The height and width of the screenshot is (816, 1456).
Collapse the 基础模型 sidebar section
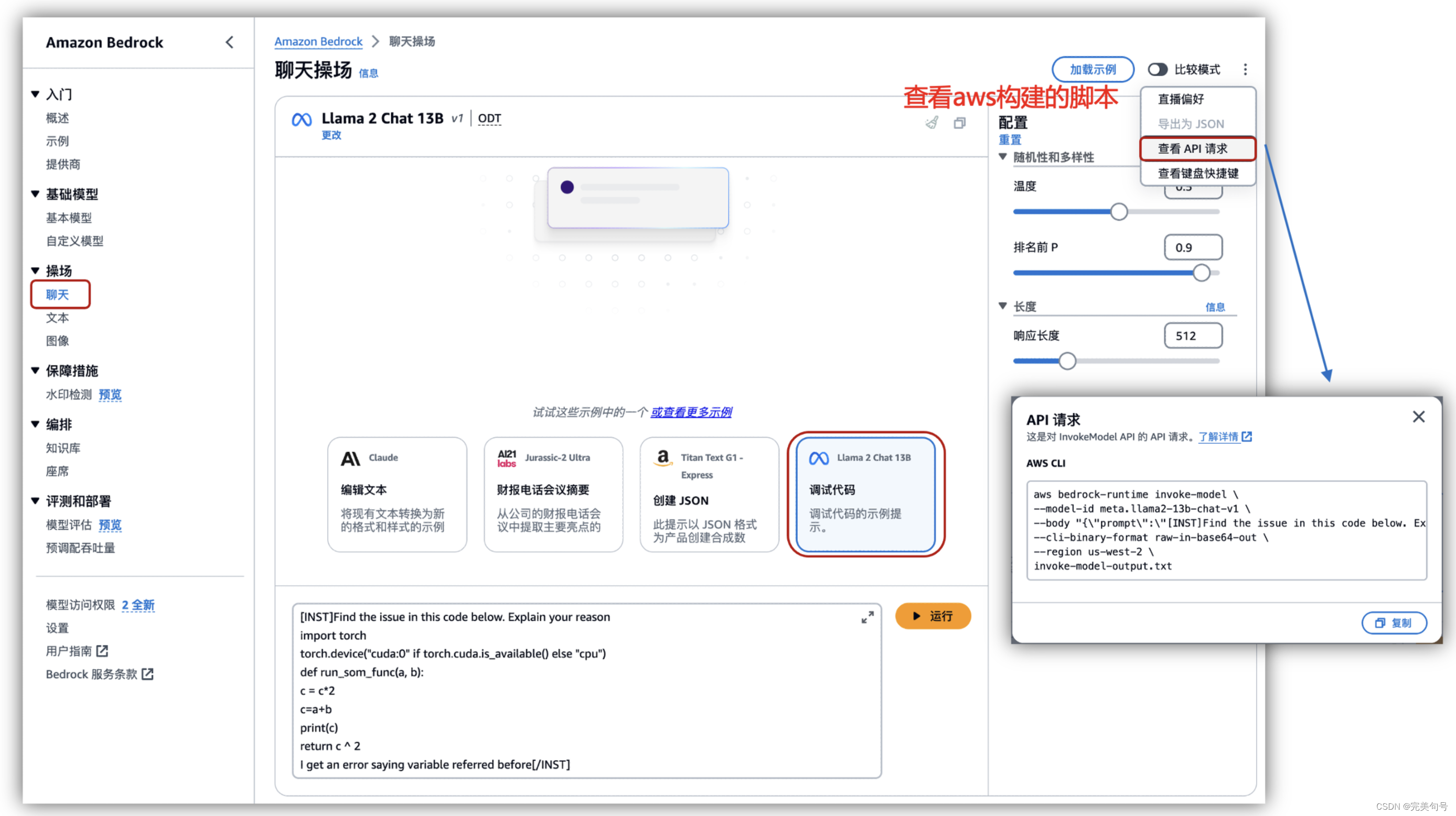35,195
